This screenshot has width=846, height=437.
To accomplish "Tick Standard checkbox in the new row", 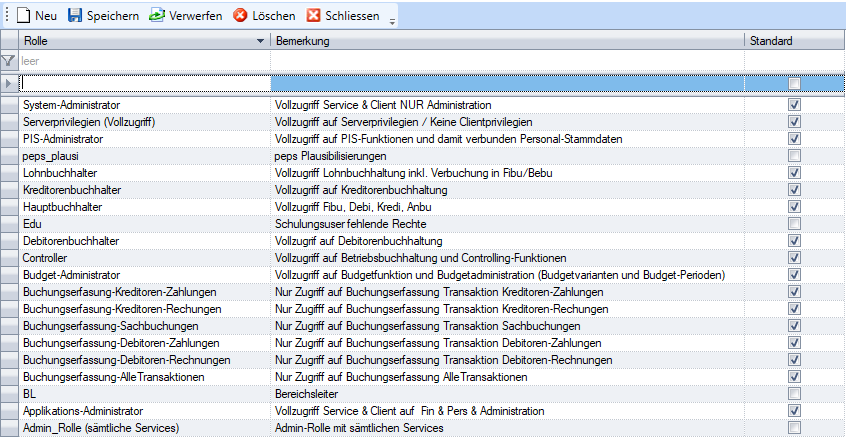I will point(794,84).
